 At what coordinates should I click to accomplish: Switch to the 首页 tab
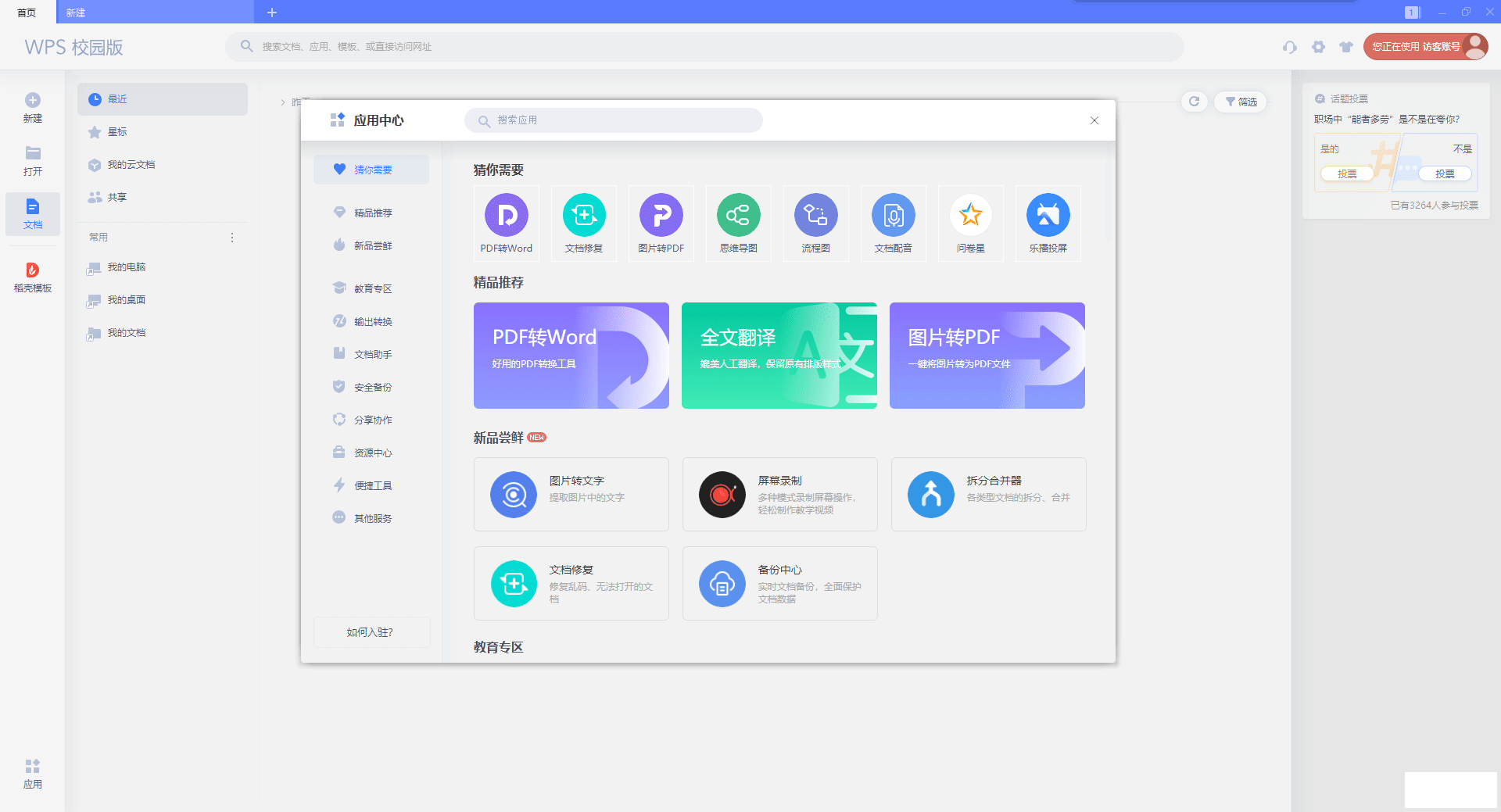[x=27, y=13]
